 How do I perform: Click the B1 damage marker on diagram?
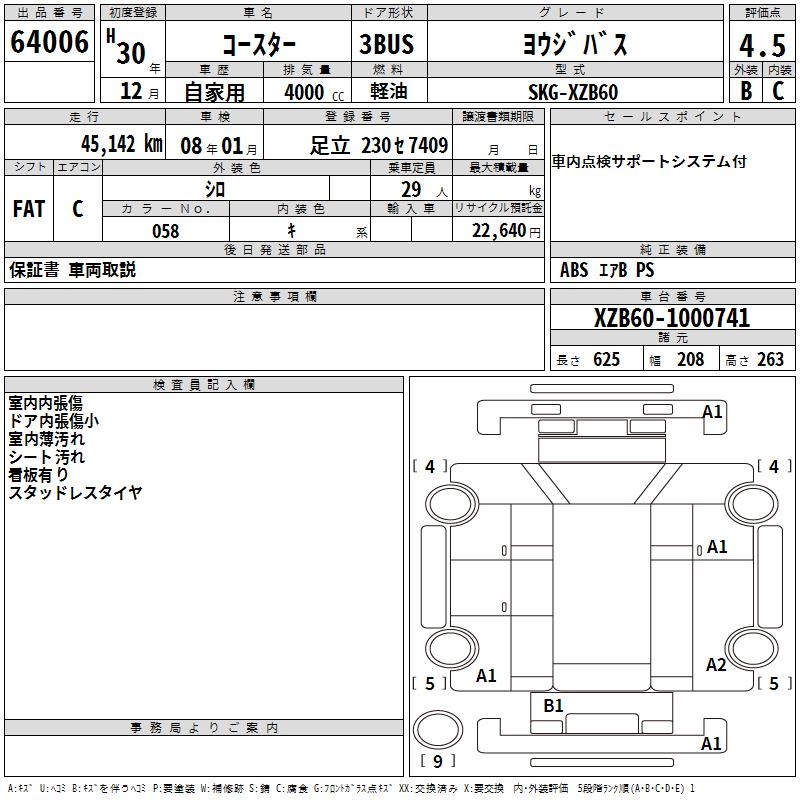pyautogui.click(x=553, y=706)
